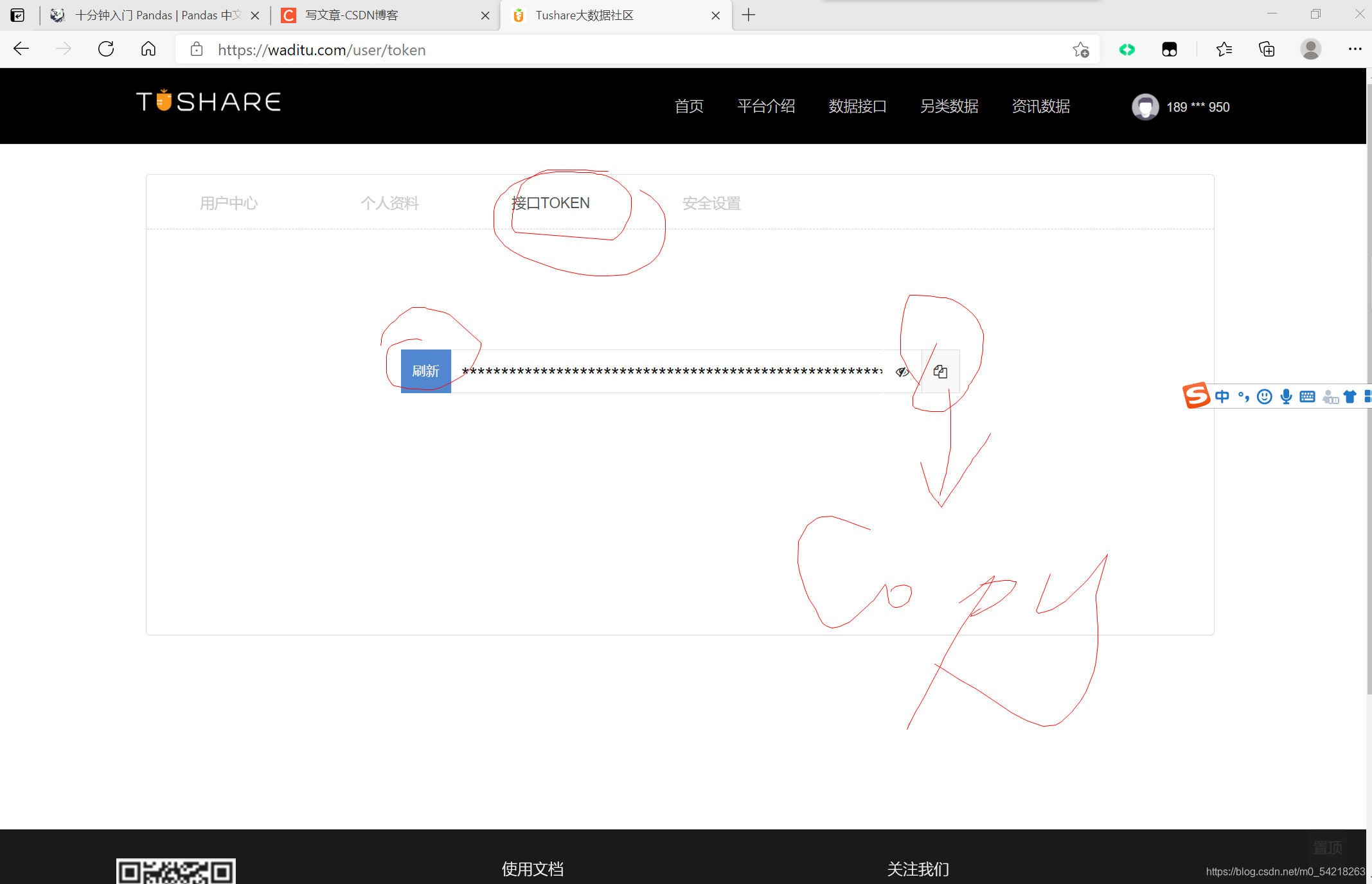
Task: Click the 使用文档 footer heading
Action: point(533,869)
